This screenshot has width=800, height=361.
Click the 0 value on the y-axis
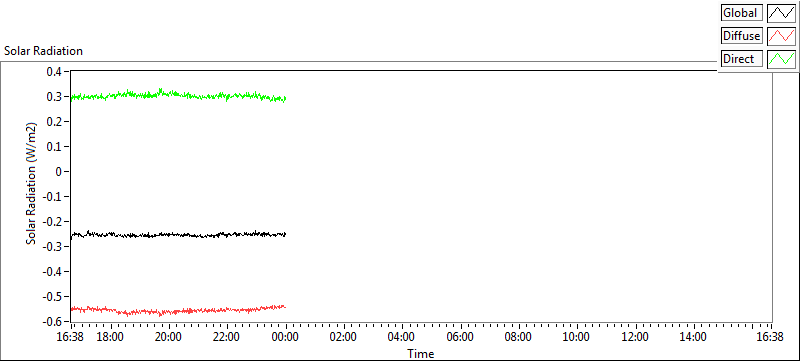click(x=59, y=172)
